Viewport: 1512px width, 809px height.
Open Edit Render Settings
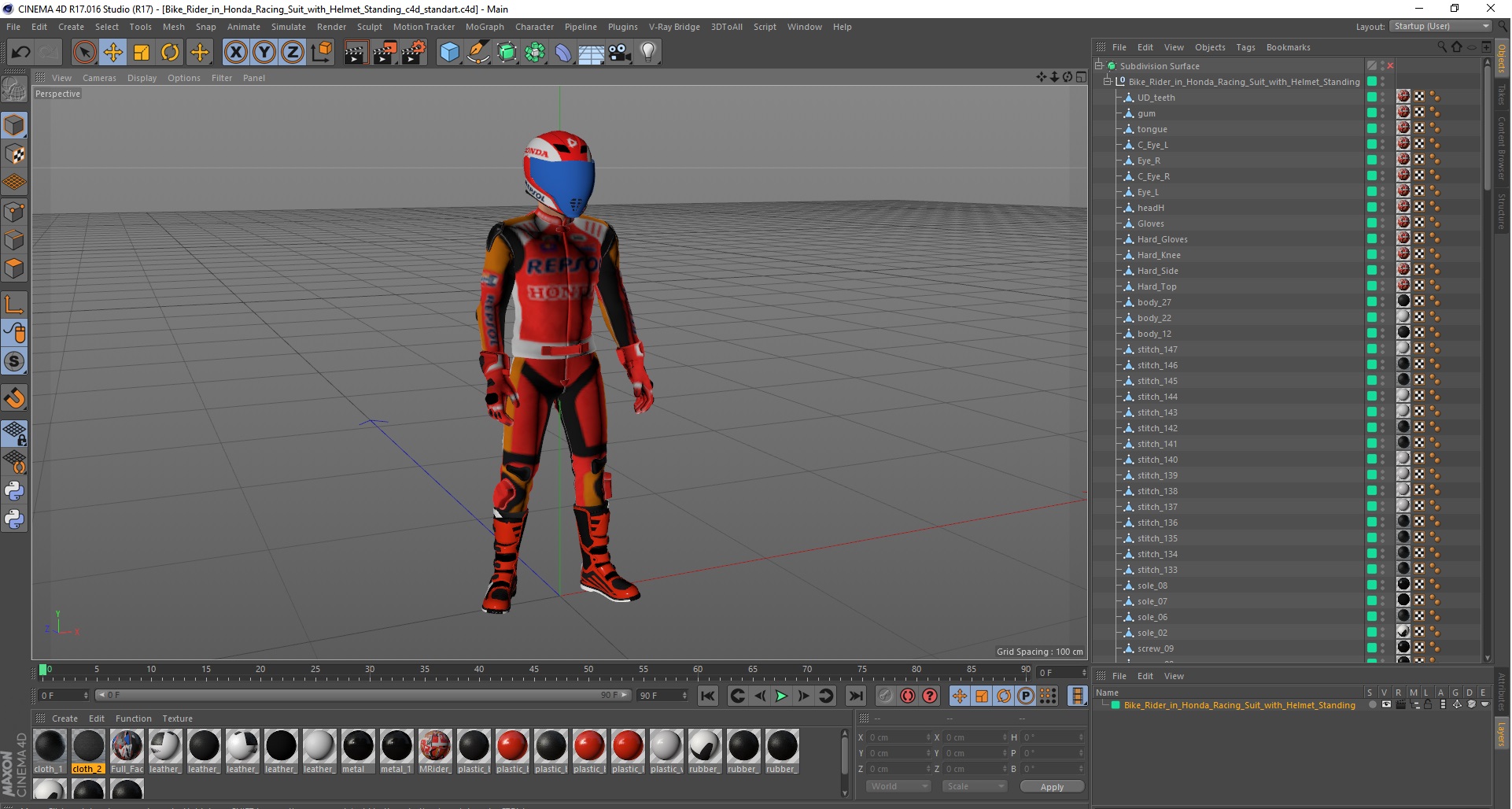[x=414, y=53]
